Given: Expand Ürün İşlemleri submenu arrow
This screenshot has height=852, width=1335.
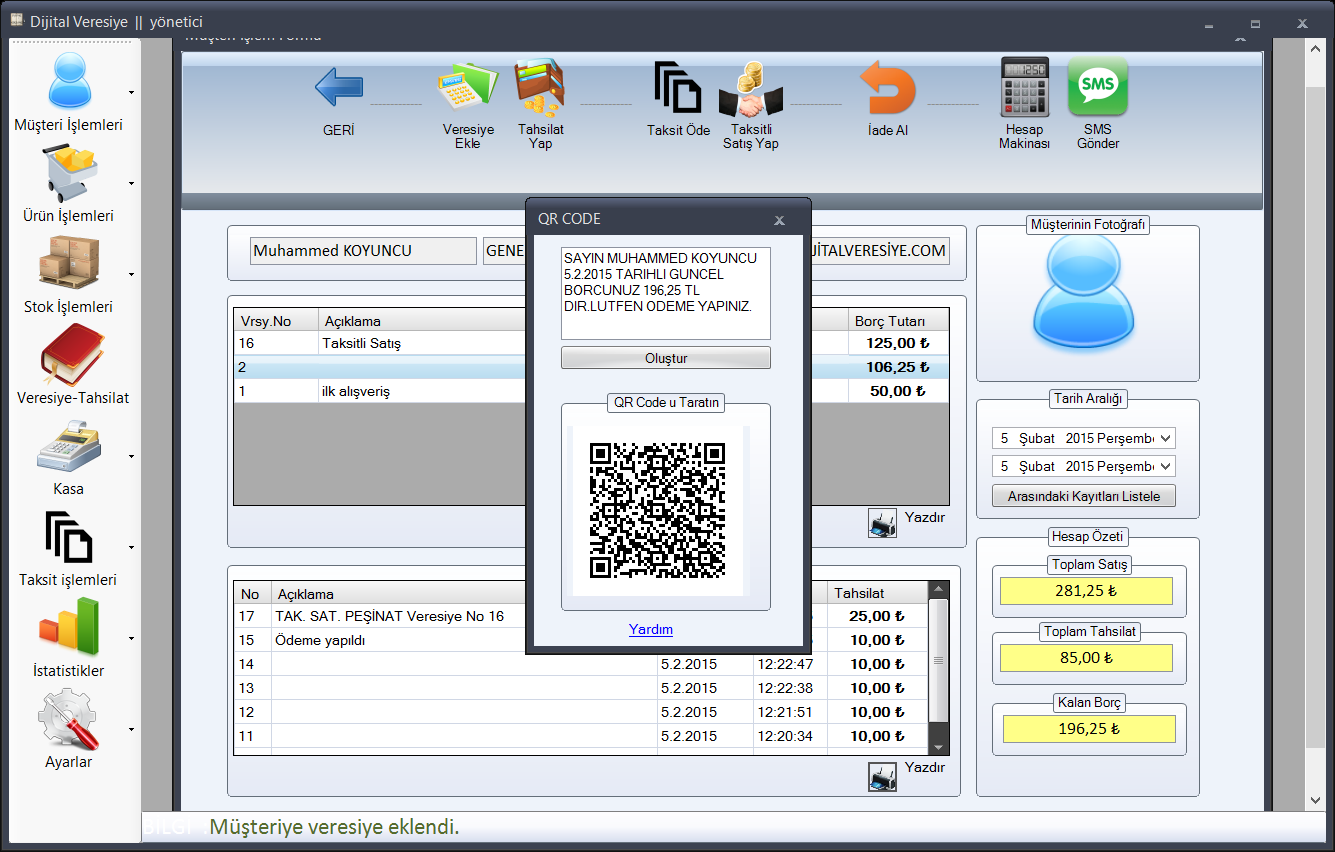Looking at the screenshot, I should pyautogui.click(x=131, y=183).
